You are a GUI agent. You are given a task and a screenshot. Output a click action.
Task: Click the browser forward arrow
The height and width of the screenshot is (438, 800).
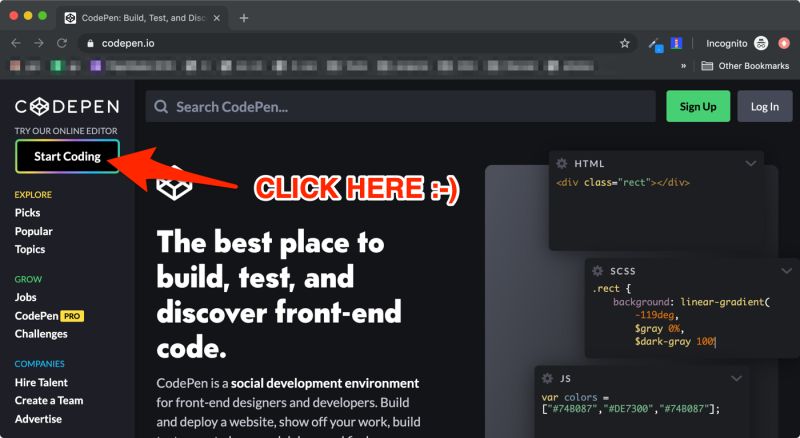pyautogui.click(x=39, y=43)
